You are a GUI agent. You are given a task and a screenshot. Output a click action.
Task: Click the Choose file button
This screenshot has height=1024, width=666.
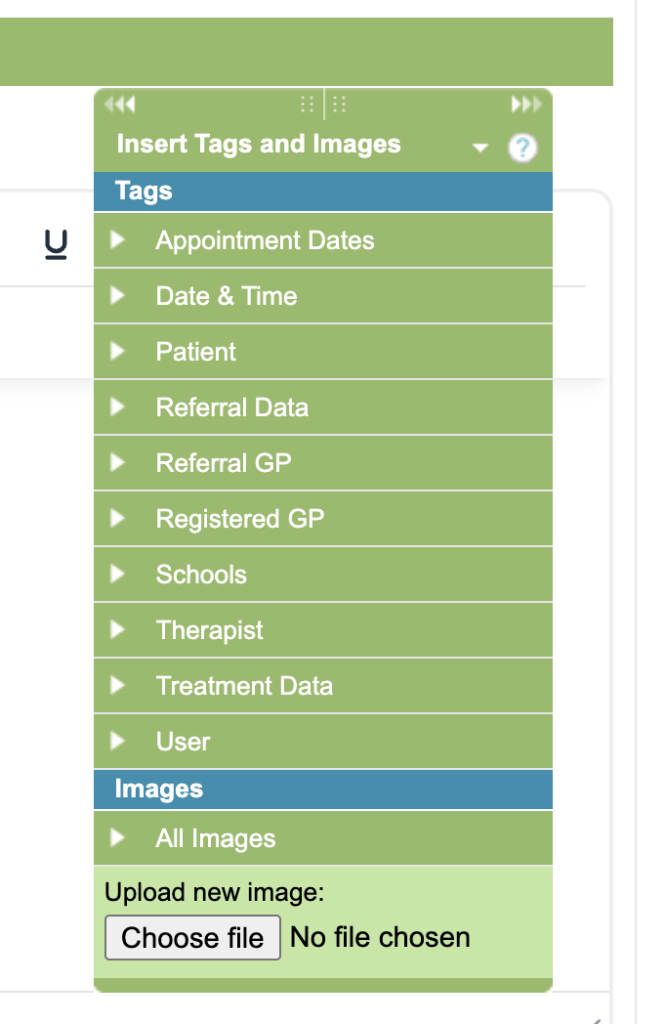pos(192,938)
